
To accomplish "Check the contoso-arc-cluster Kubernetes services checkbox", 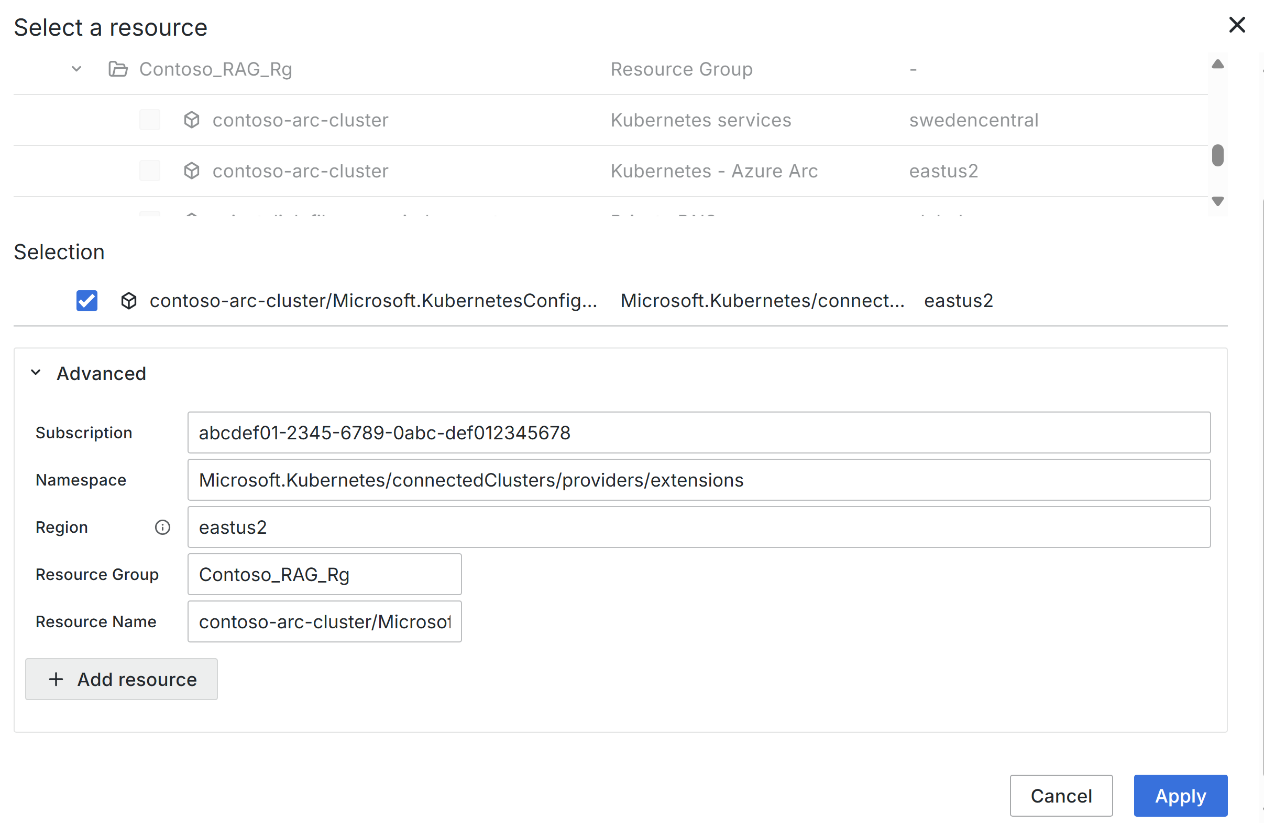I will click(x=149, y=120).
